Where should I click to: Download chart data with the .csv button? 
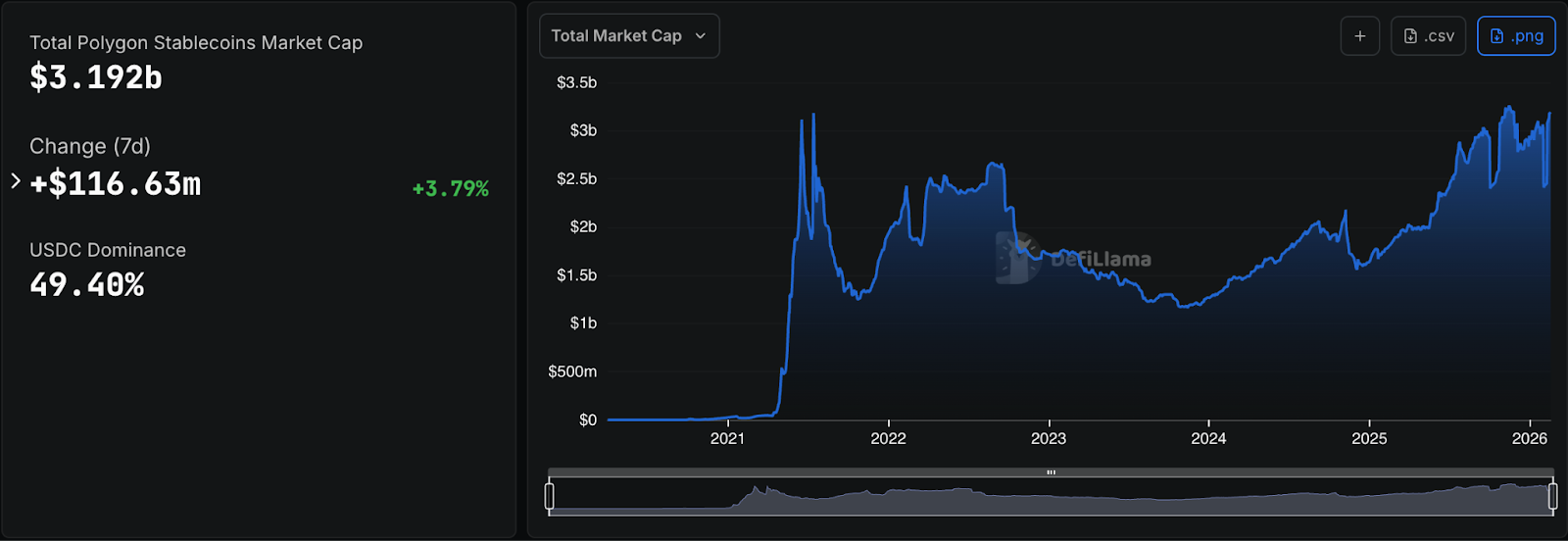tap(1428, 36)
